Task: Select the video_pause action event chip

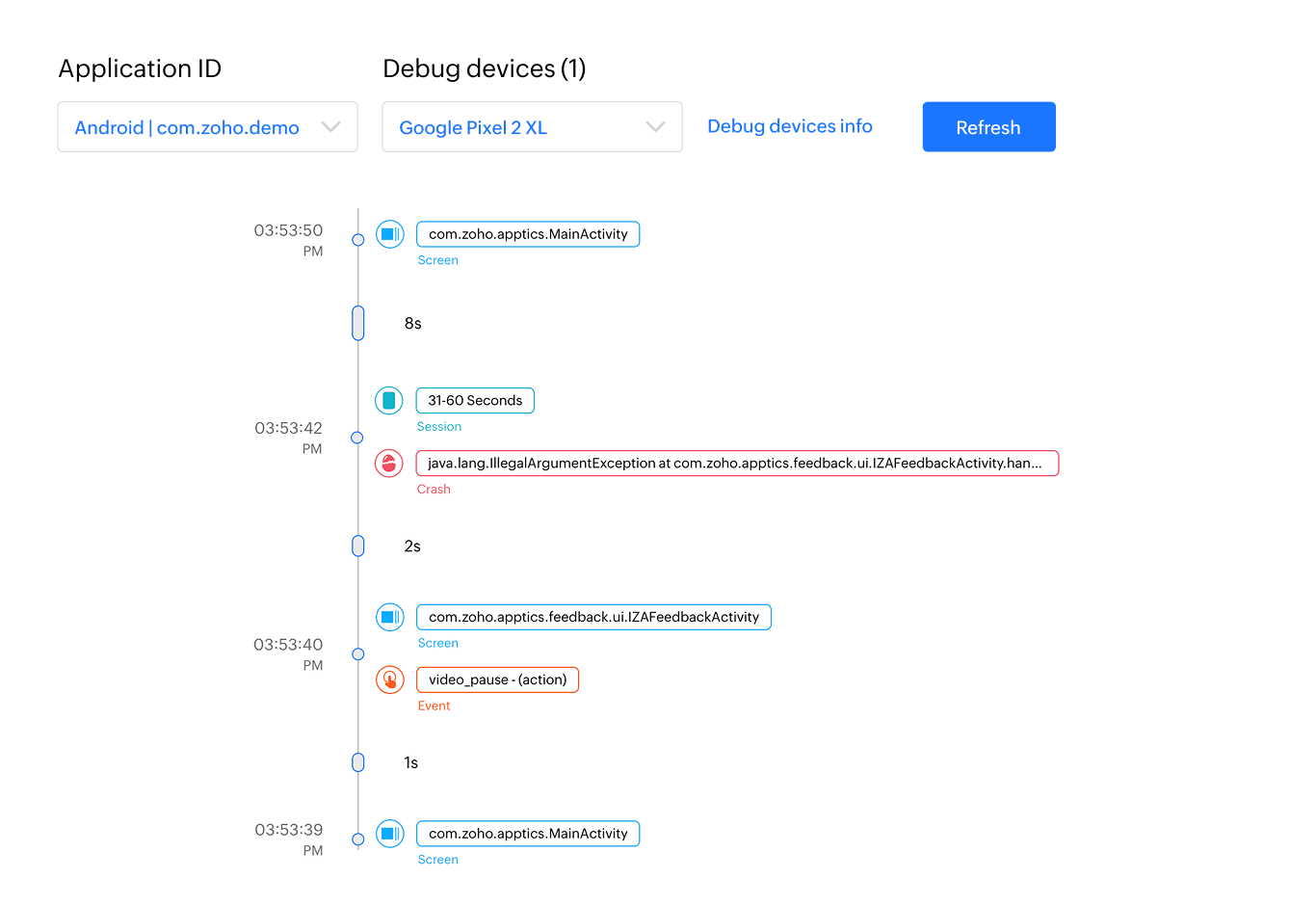Action: 497,679
